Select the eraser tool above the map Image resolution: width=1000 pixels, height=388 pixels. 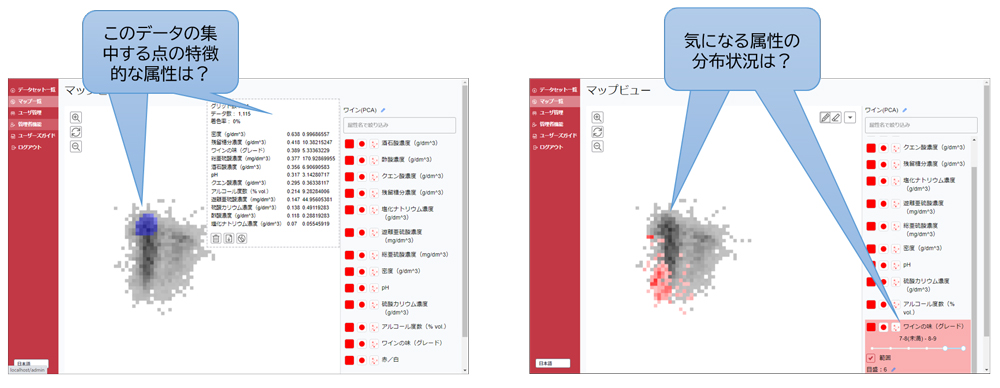point(835,117)
